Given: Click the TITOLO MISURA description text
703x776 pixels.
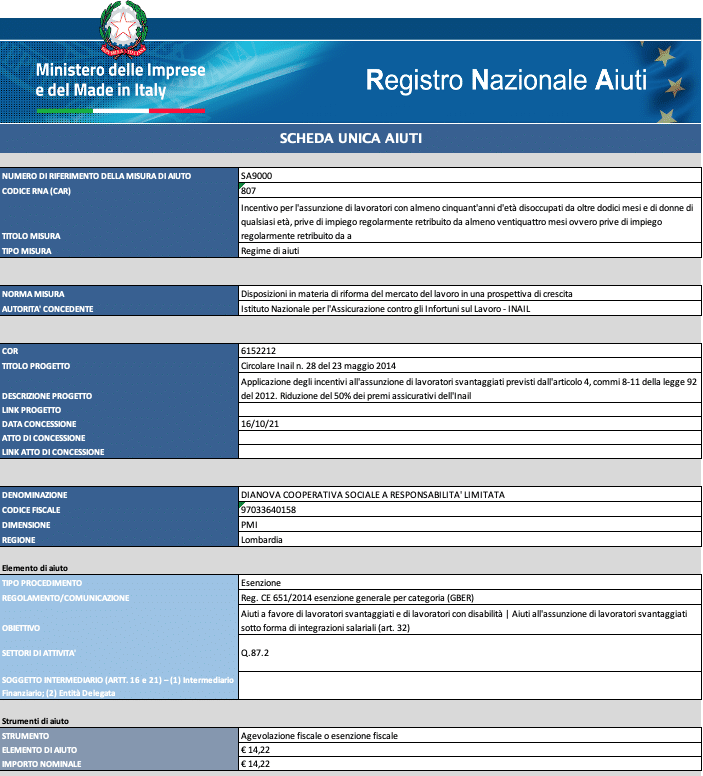Looking at the screenshot, I should pyautogui.click(x=467, y=222).
